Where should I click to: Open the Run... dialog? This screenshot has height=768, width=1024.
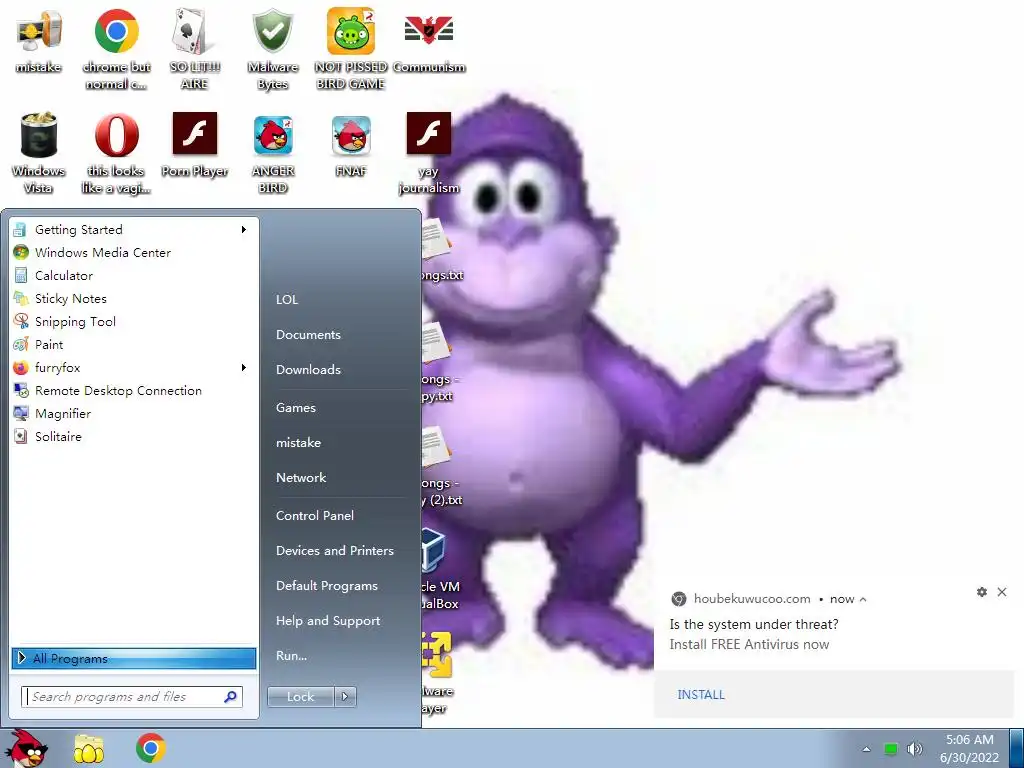click(291, 656)
